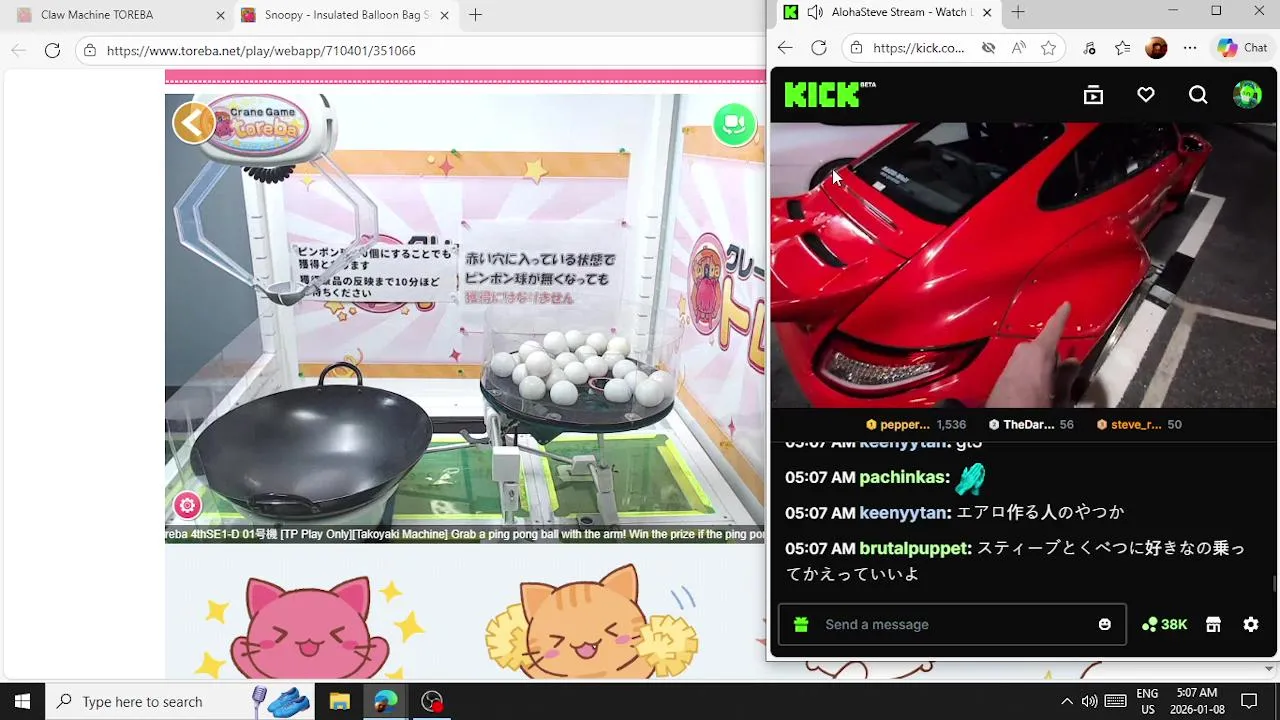Open chat settings gear icon

tap(1251, 624)
